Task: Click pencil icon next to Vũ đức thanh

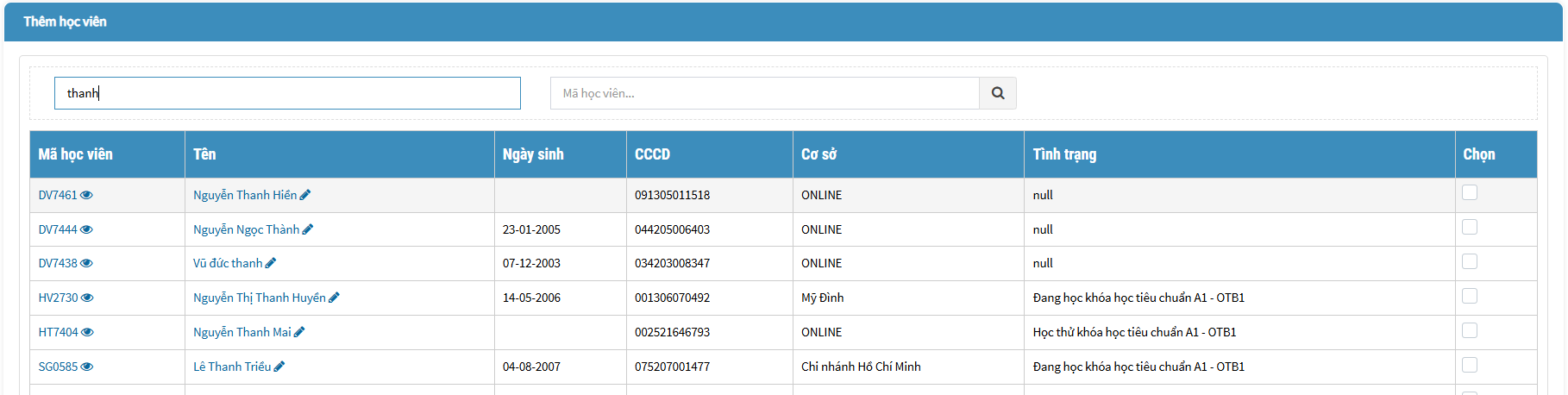Action: [x=271, y=263]
